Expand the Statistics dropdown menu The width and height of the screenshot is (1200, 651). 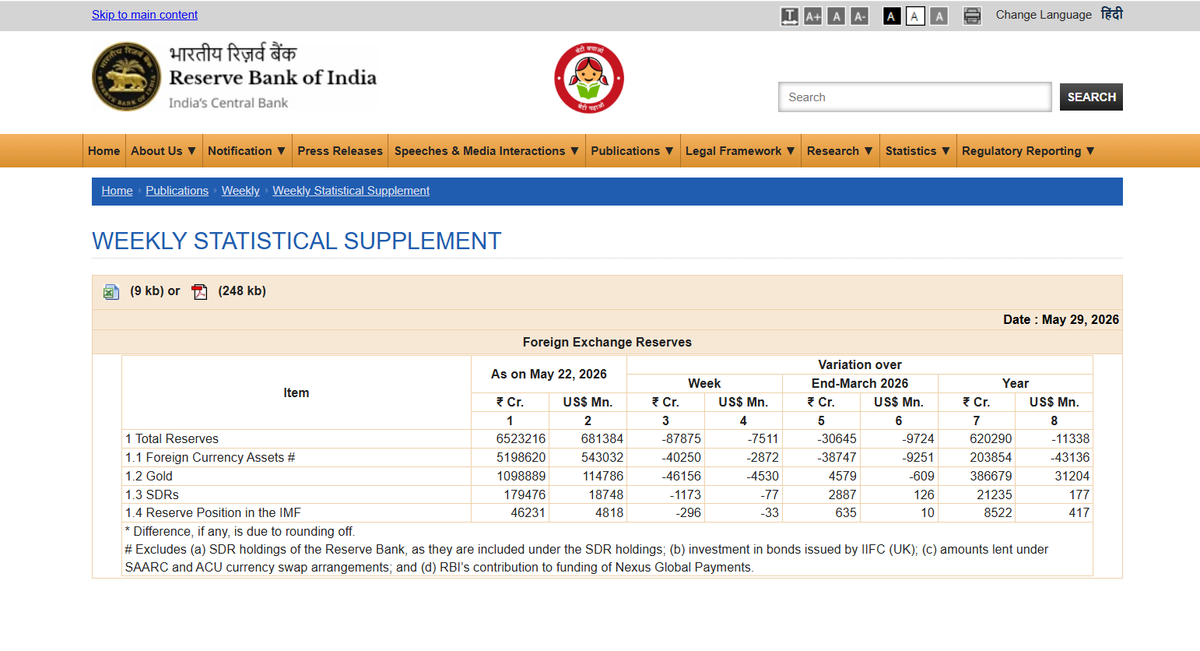(x=918, y=151)
